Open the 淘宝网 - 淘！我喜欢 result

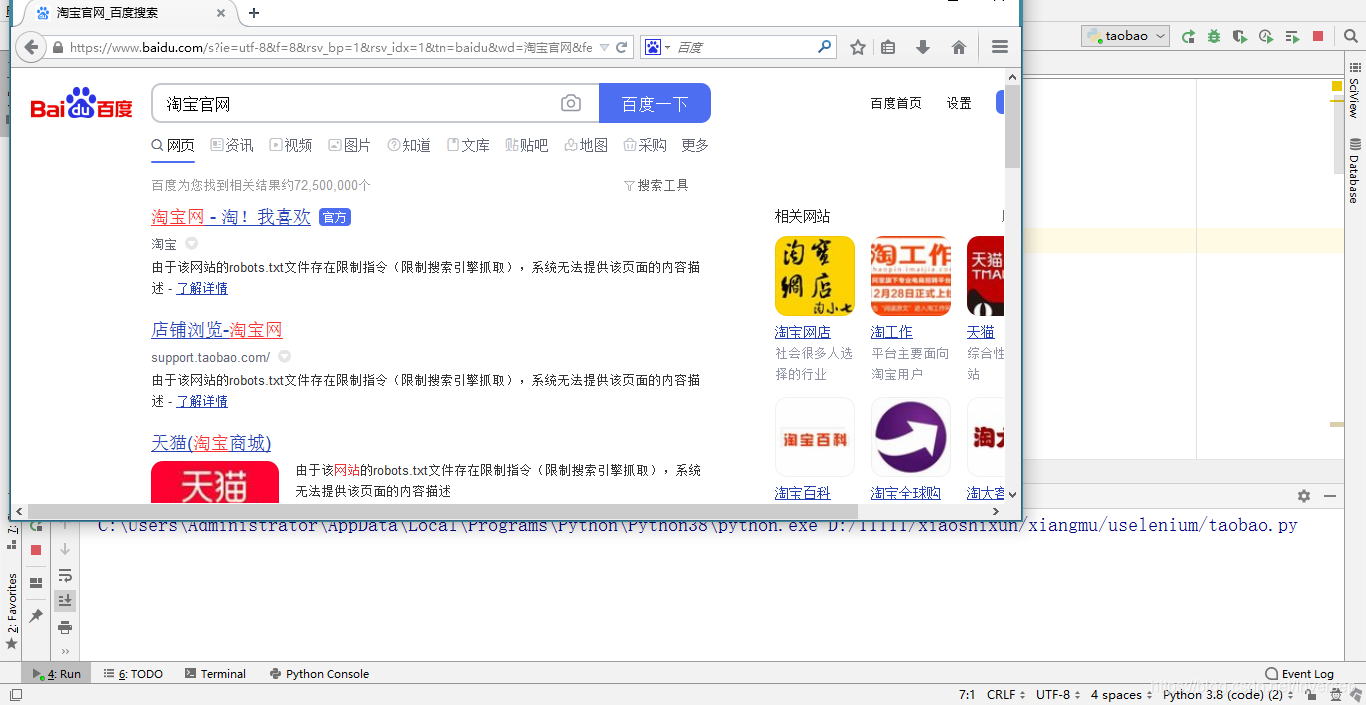[x=231, y=217]
